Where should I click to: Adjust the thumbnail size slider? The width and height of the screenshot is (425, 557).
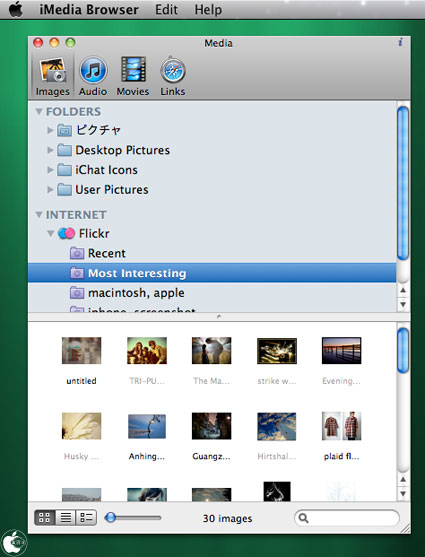(111, 518)
